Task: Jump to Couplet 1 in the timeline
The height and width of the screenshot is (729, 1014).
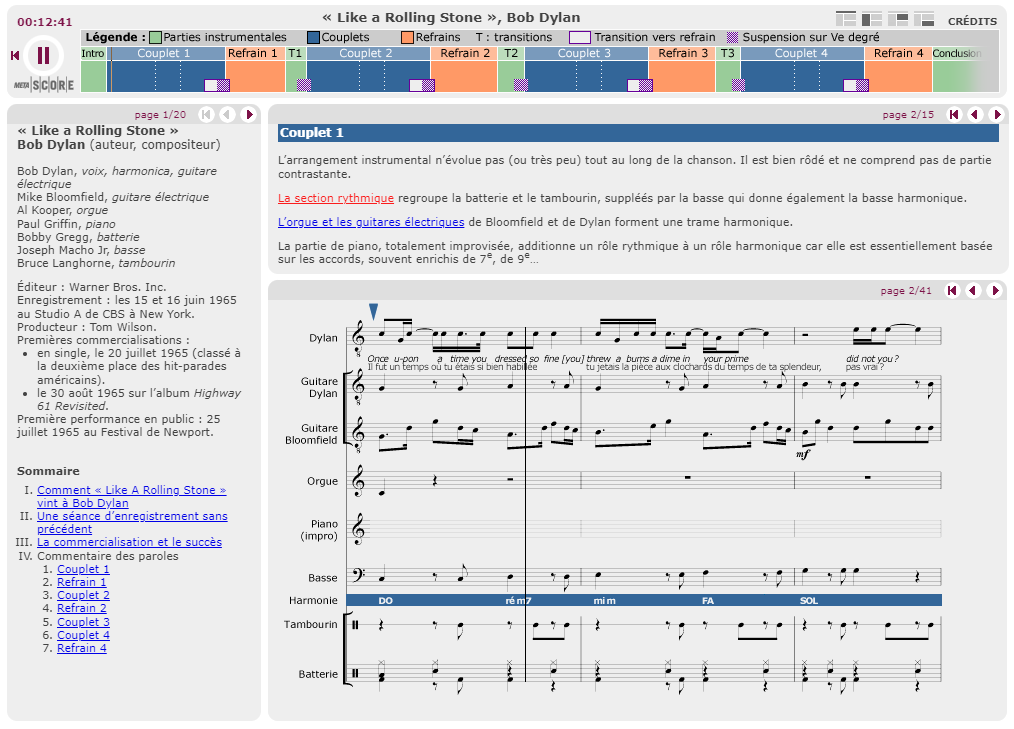Action: (x=166, y=54)
